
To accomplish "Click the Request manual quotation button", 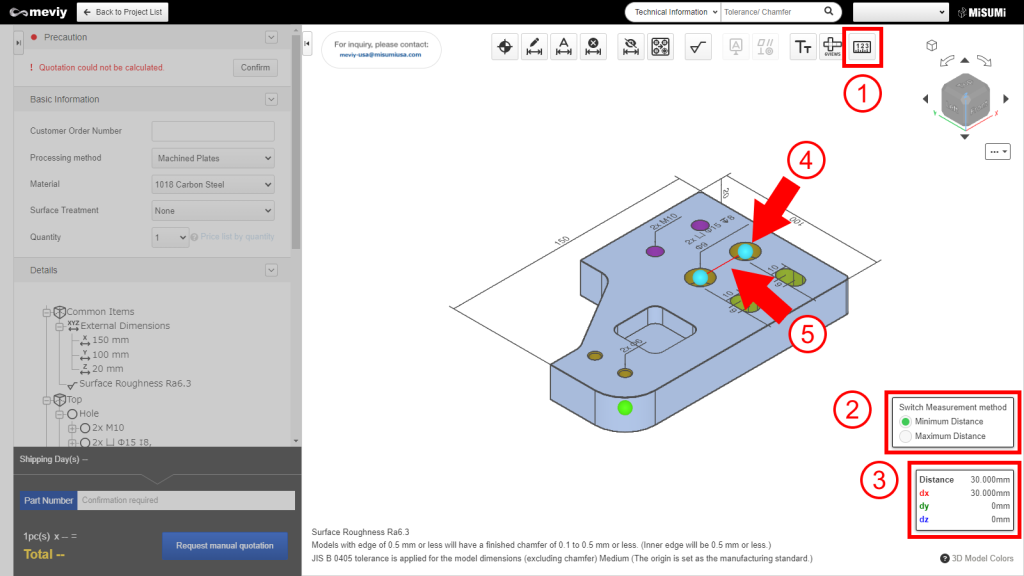I will (x=224, y=546).
